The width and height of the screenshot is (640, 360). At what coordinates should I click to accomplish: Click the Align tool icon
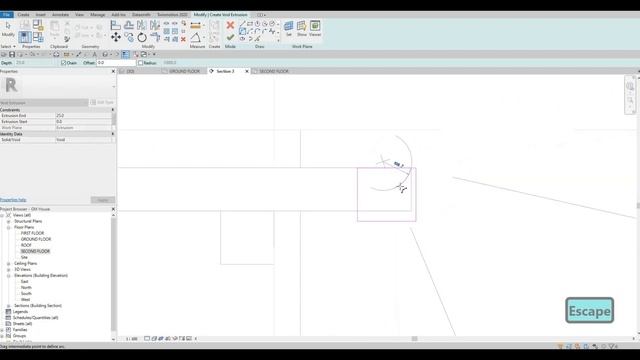point(116,25)
